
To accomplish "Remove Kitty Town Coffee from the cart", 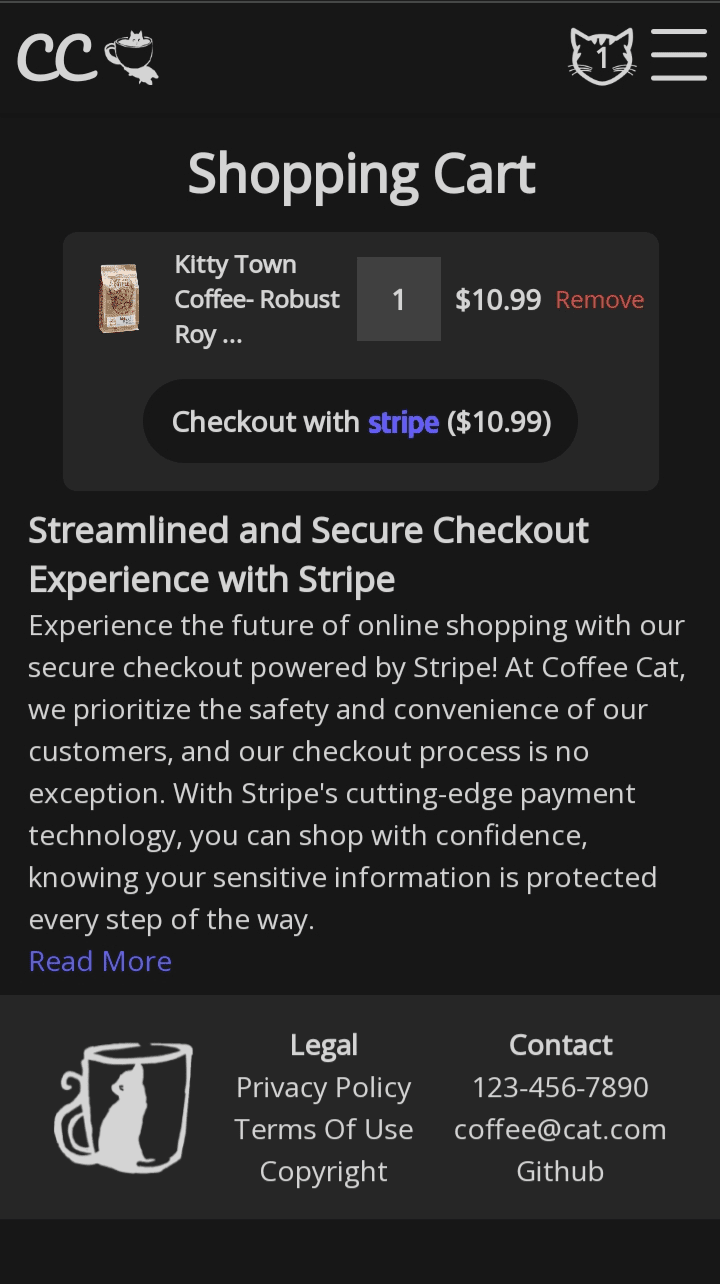I will 600,300.
